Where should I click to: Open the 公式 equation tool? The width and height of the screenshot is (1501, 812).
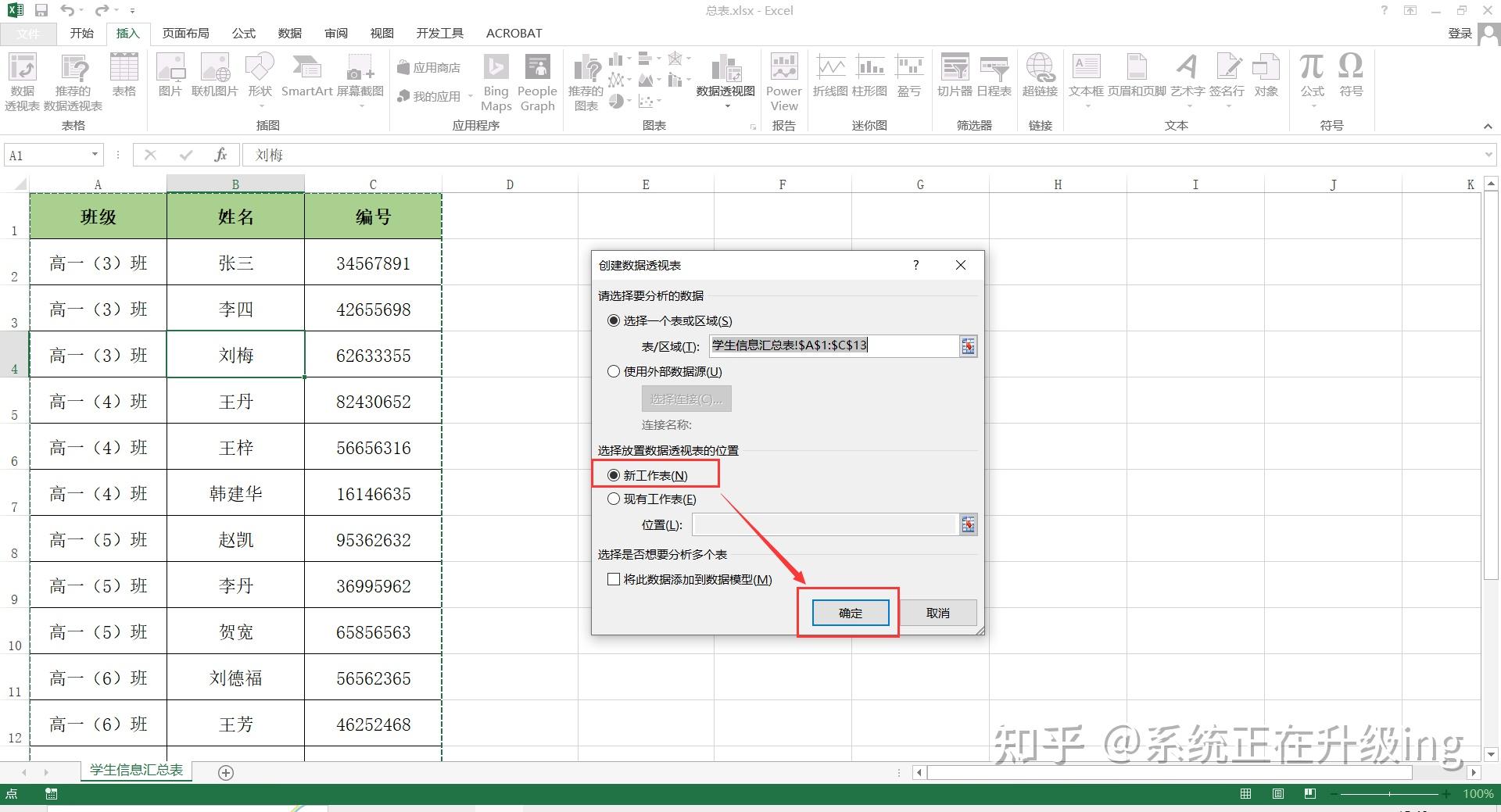coord(1312,76)
